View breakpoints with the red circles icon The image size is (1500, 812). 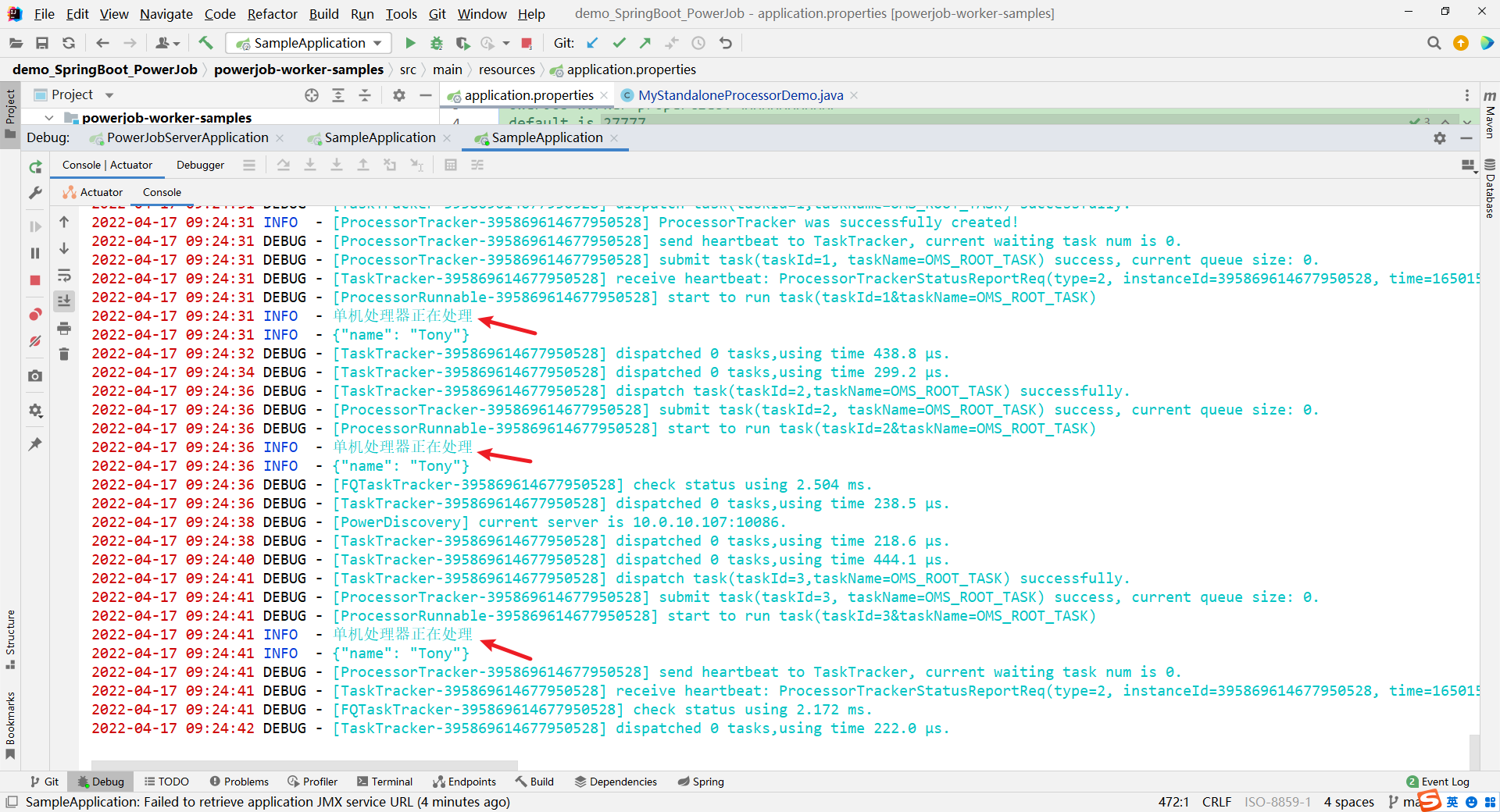(35, 314)
